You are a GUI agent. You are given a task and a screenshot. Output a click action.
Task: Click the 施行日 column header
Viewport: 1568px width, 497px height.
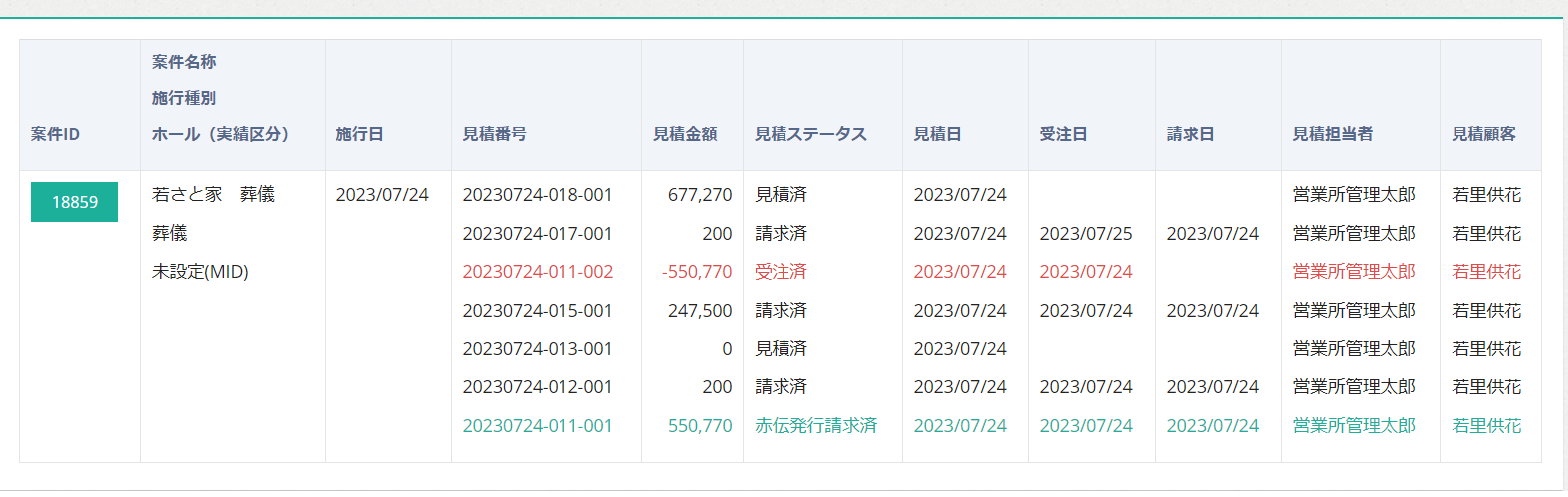click(359, 134)
